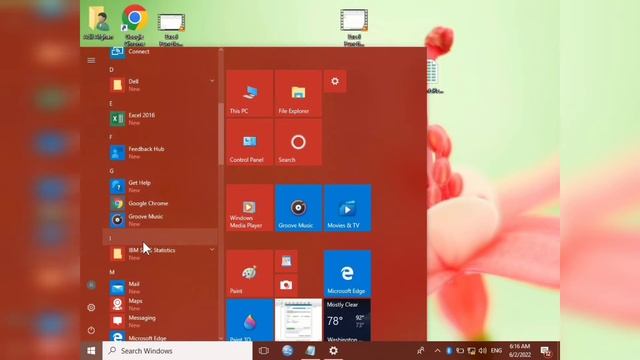Click the Windows Start button
Image resolution: width=640 pixels, height=360 pixels.
tap(91, 351)
